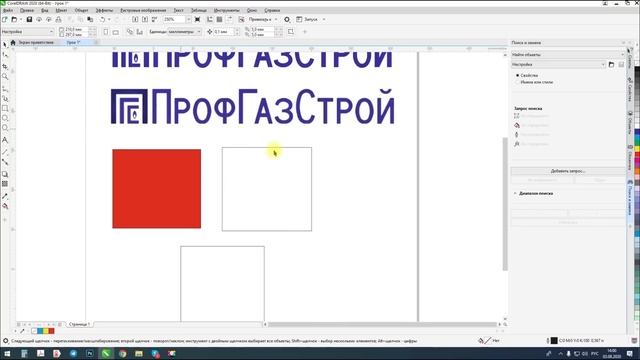Viewport: 640px width, 360px height.
Task: Click the ПрофГазСтрой logo text on canvas
Action: (273, 107)
